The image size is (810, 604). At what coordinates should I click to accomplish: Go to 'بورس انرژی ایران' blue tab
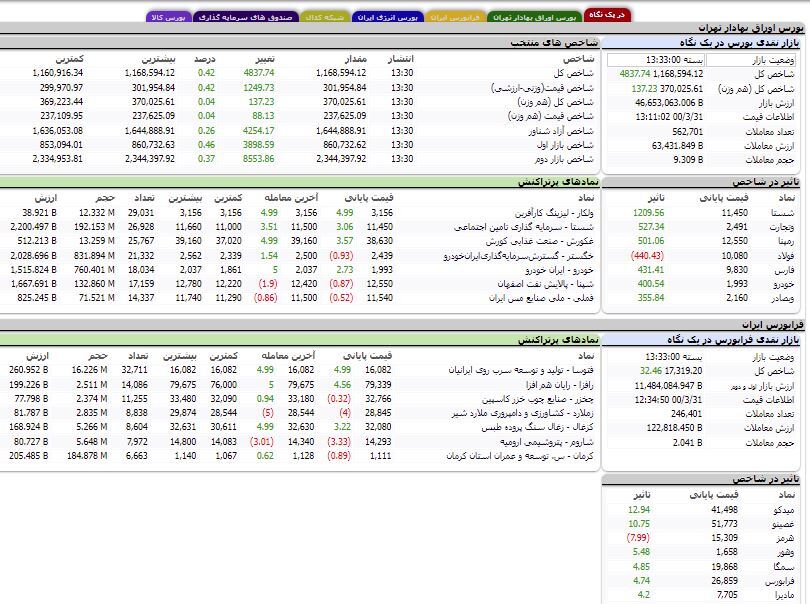387,17
